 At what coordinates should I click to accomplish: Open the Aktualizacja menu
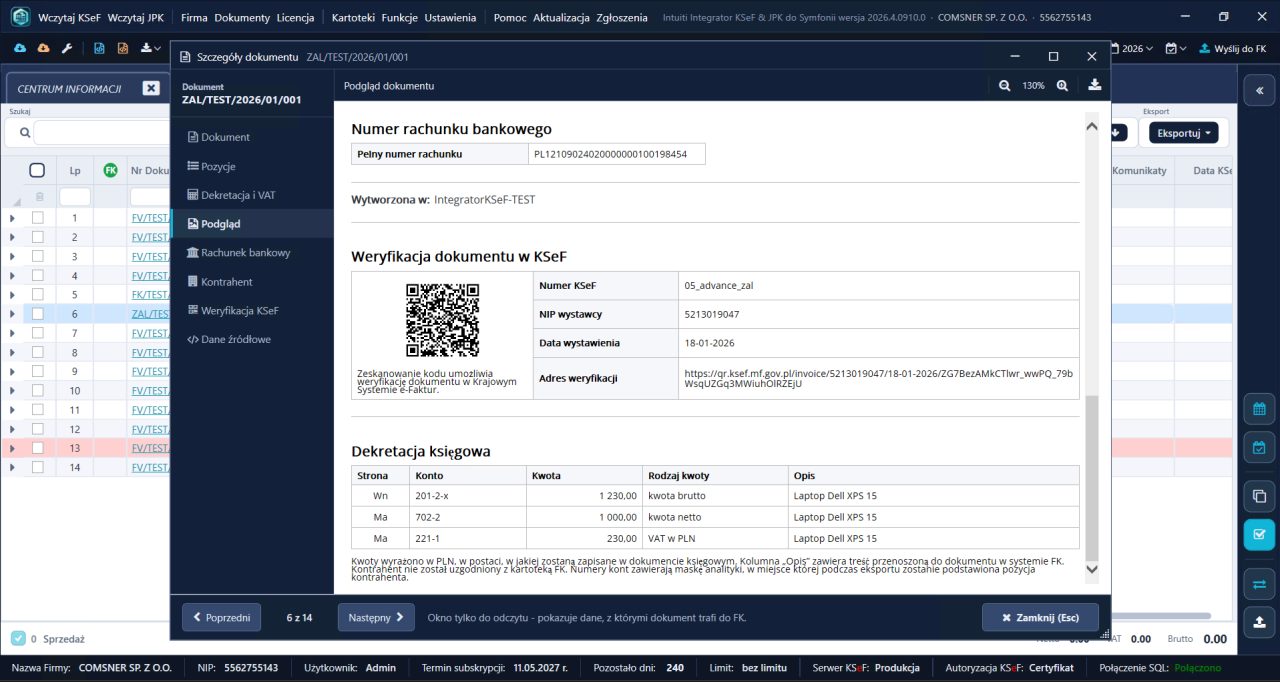click(x=562, y=18)
